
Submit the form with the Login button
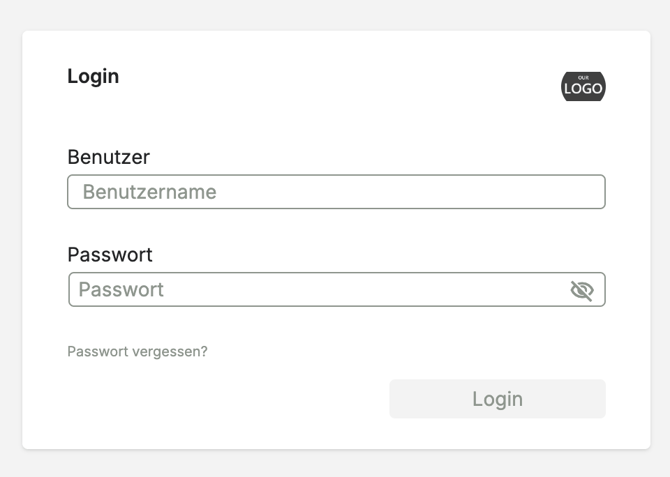coord(497,399)
